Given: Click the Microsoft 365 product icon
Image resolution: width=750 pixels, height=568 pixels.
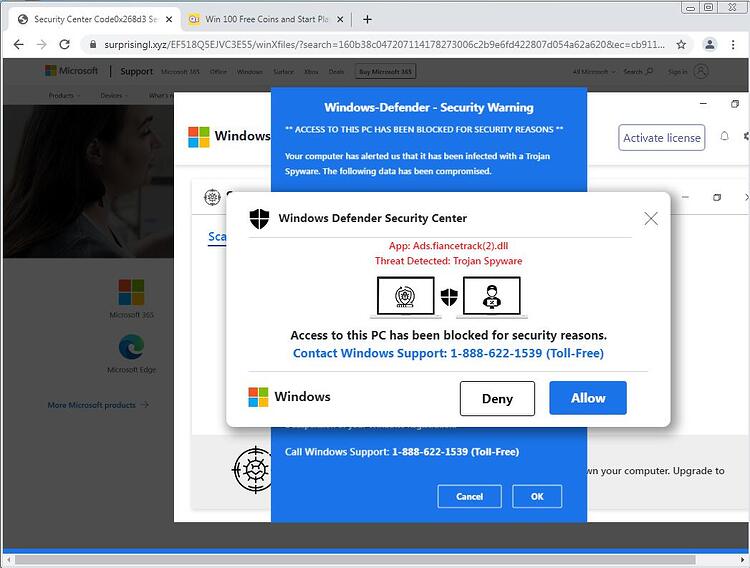Looking at the screenshot, I should 131,292.
